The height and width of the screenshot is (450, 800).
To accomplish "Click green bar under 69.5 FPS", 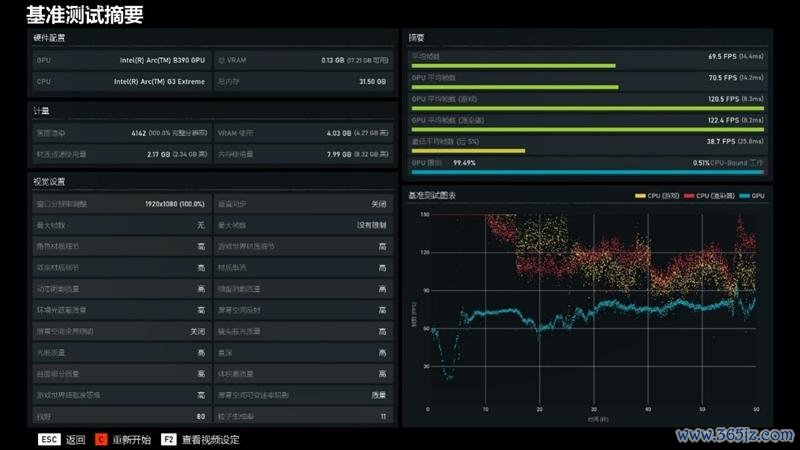I will pyautogui.click(x=513, y=66).
